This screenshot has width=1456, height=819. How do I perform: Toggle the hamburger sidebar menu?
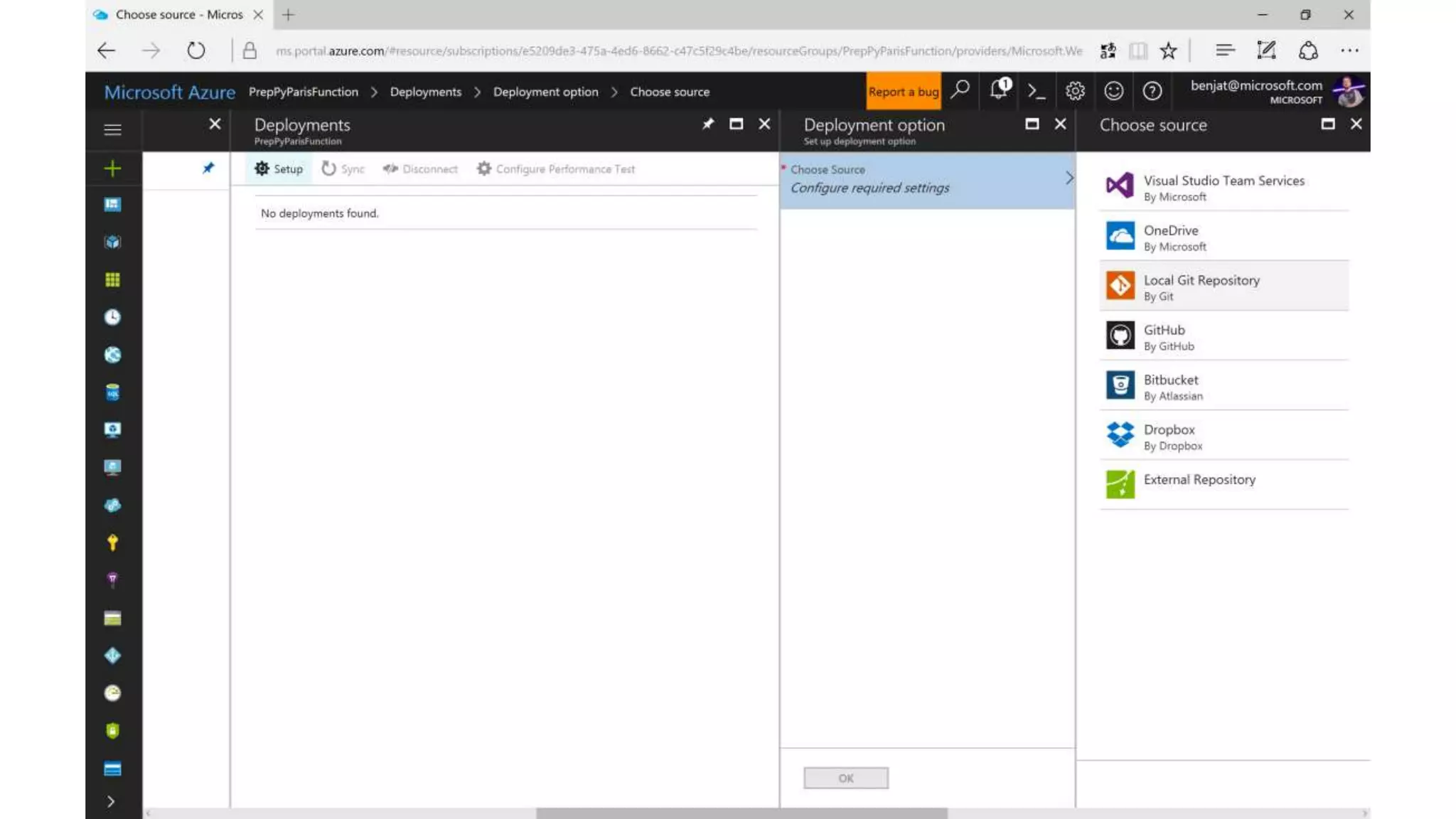pos(112,129)
